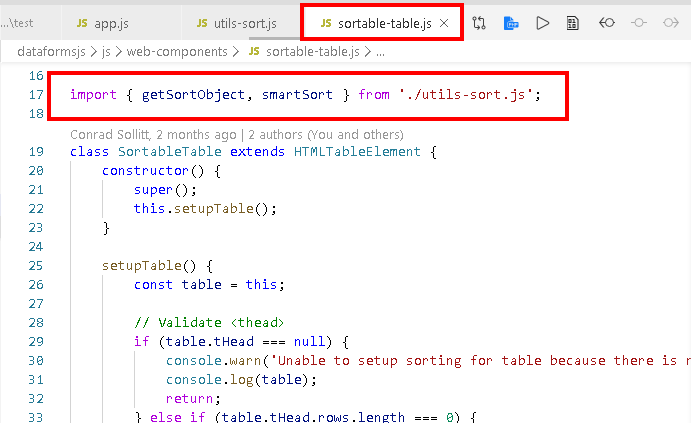Open js breadcrumb folder
The width and height of the screenshot is (691, 423).
point(106,52)
